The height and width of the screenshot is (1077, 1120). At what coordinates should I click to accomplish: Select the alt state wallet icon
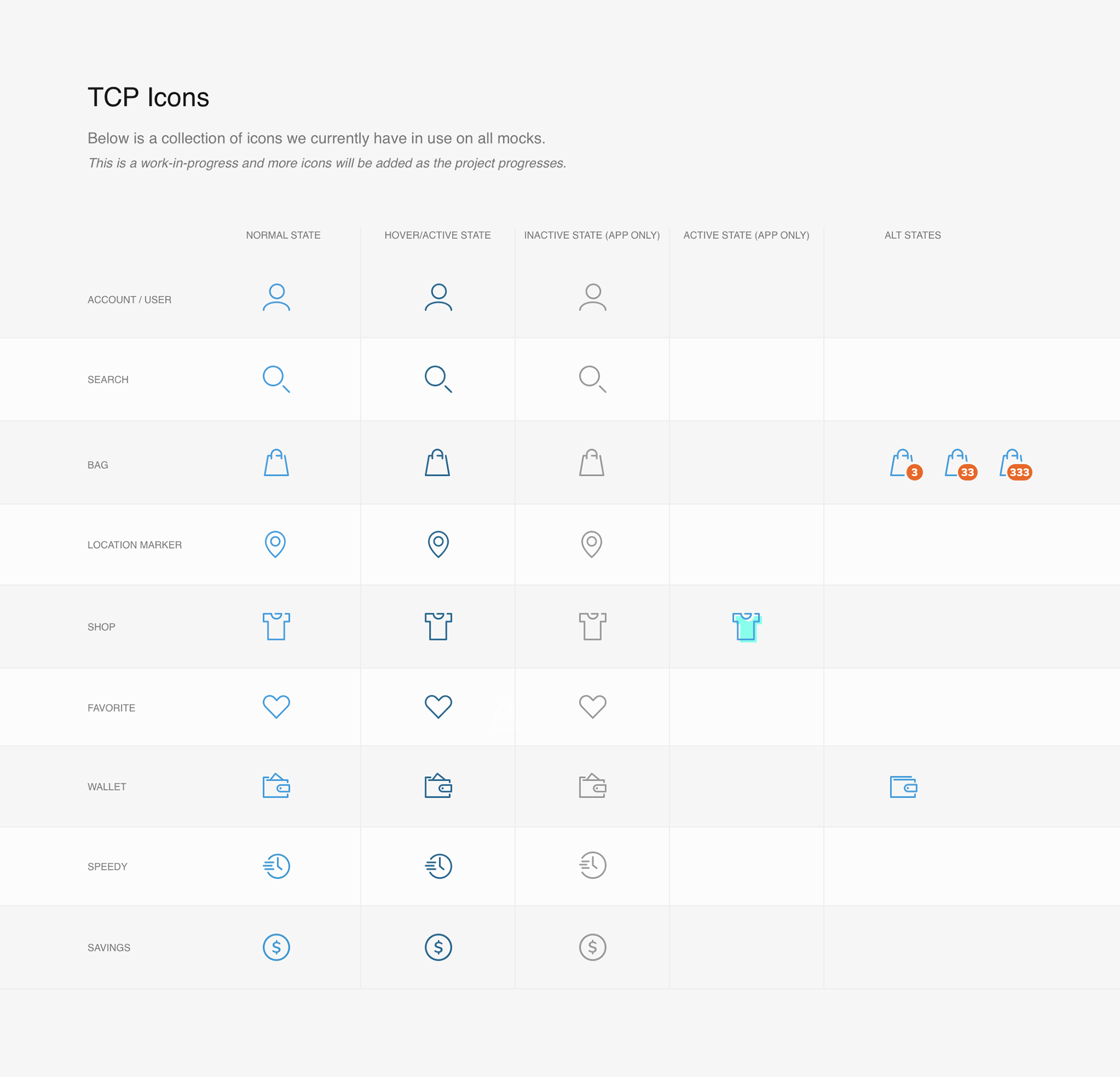[904, 787]
